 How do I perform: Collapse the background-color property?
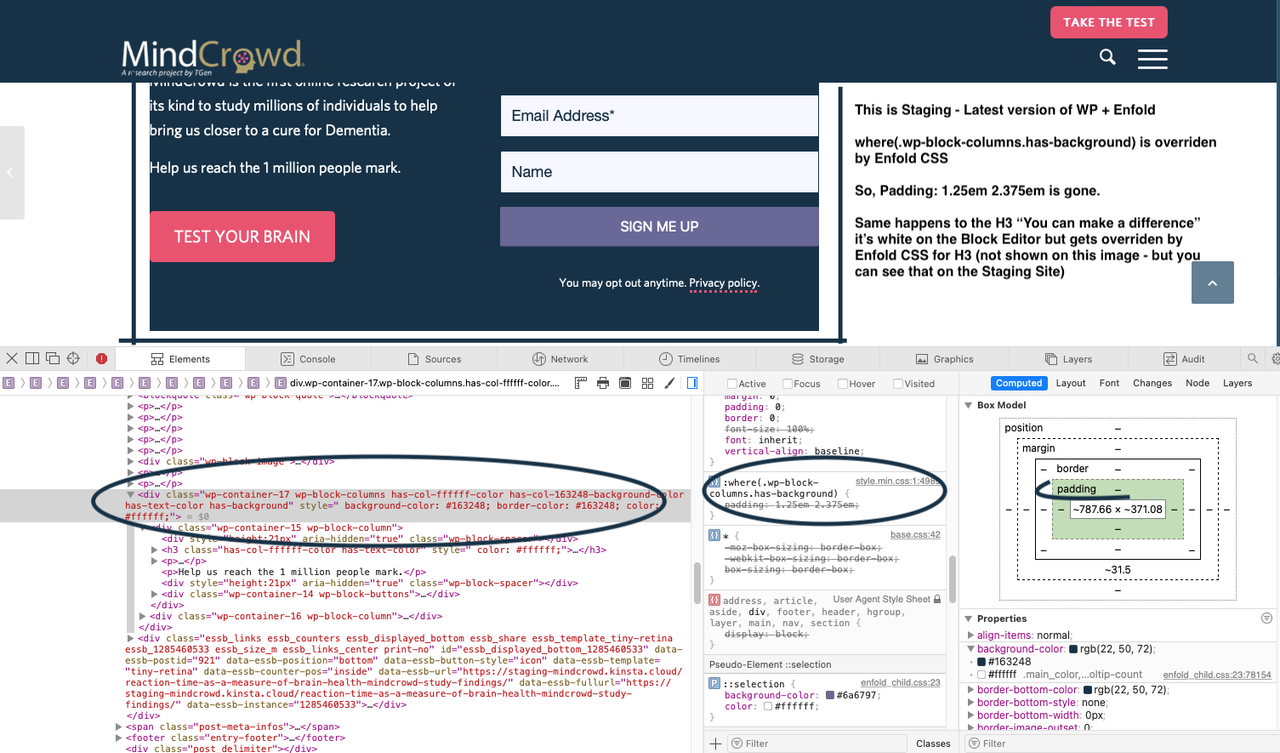pos(971,649)
